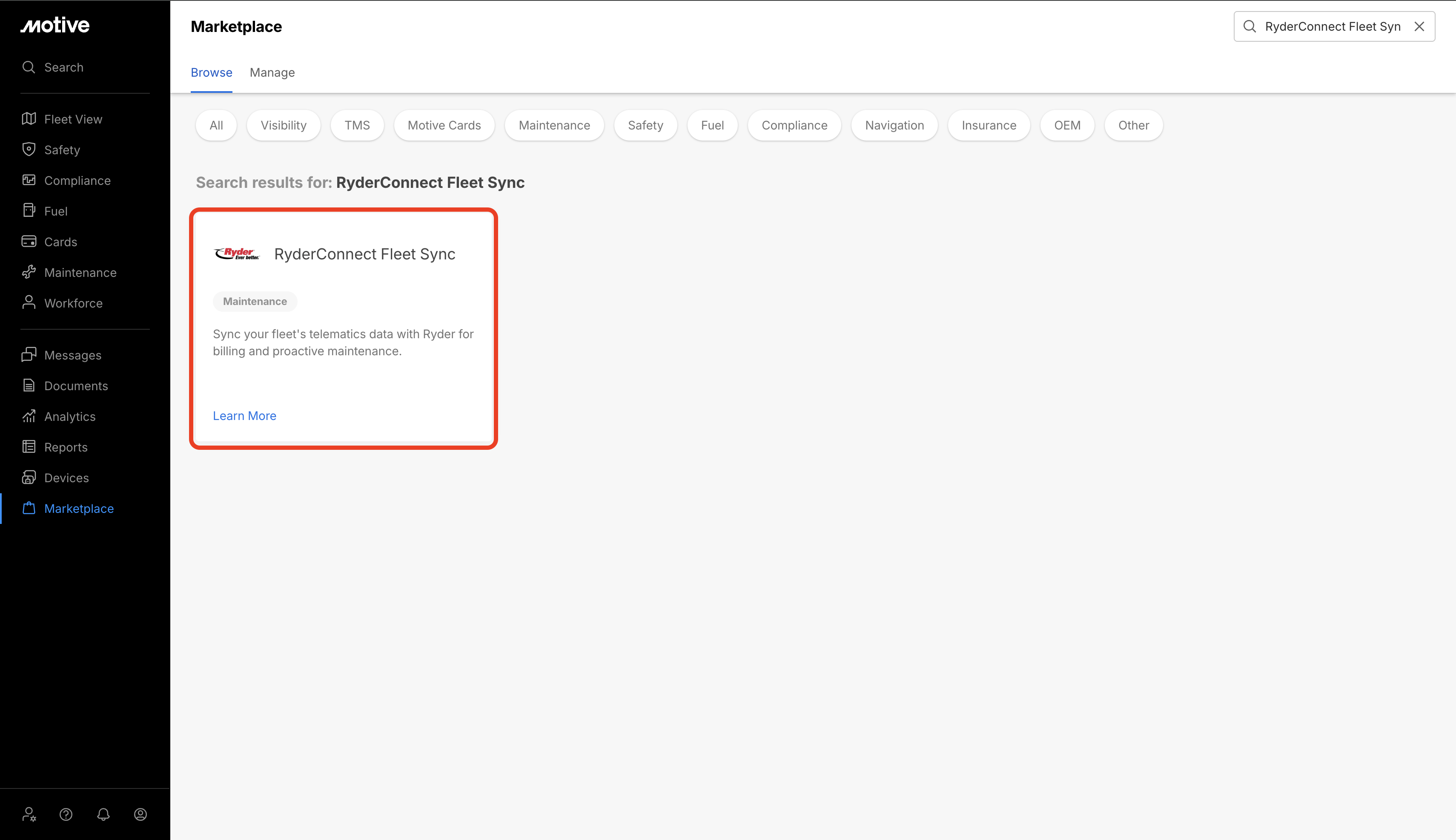Open the profile account icon
1456x840 pixels.
pyautogui.click(x=140, y=814)
